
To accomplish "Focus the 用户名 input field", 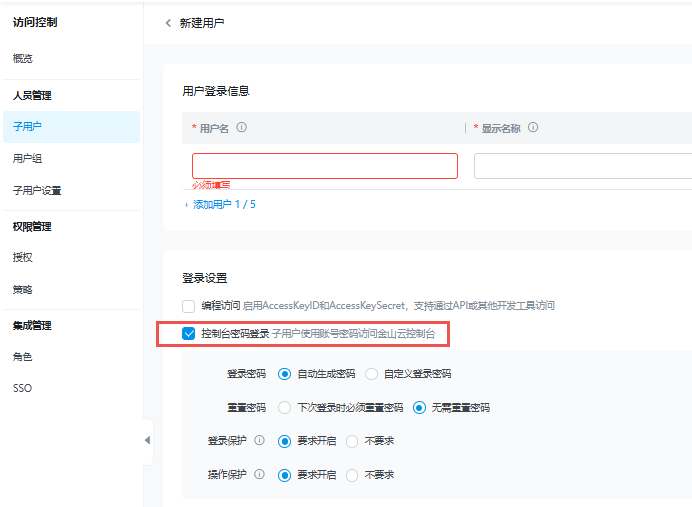I will pyautogui.click(x=325, y=166).
